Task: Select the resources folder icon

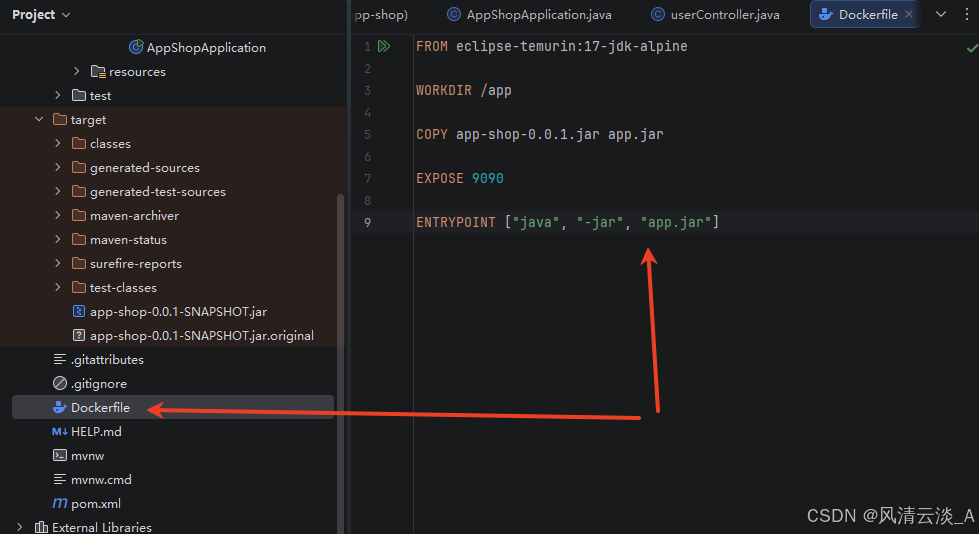Action: pyautogui.click(x=98, y=71)
